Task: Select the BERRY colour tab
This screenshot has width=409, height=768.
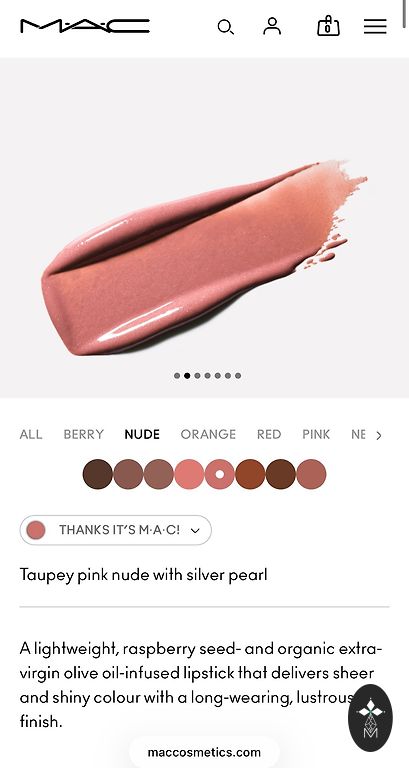Action: point(83,434)
